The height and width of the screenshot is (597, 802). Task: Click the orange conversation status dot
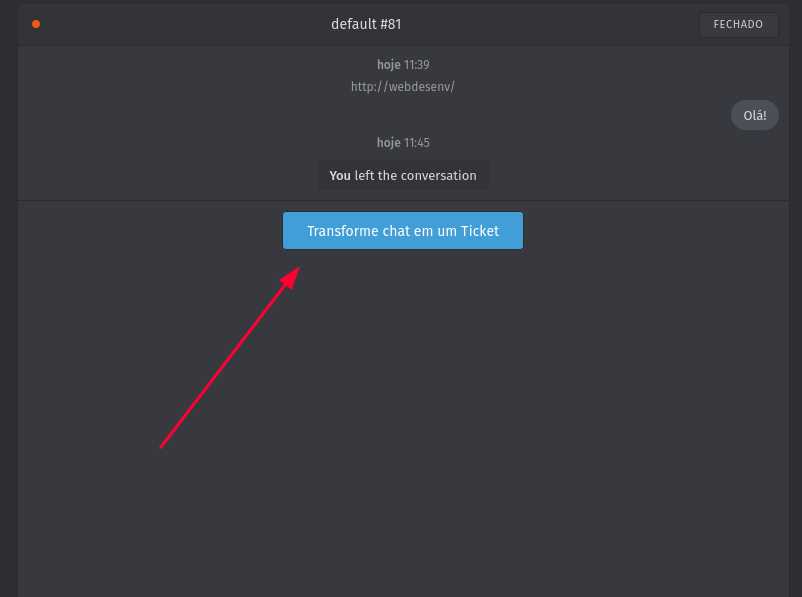tap(36, 24)
